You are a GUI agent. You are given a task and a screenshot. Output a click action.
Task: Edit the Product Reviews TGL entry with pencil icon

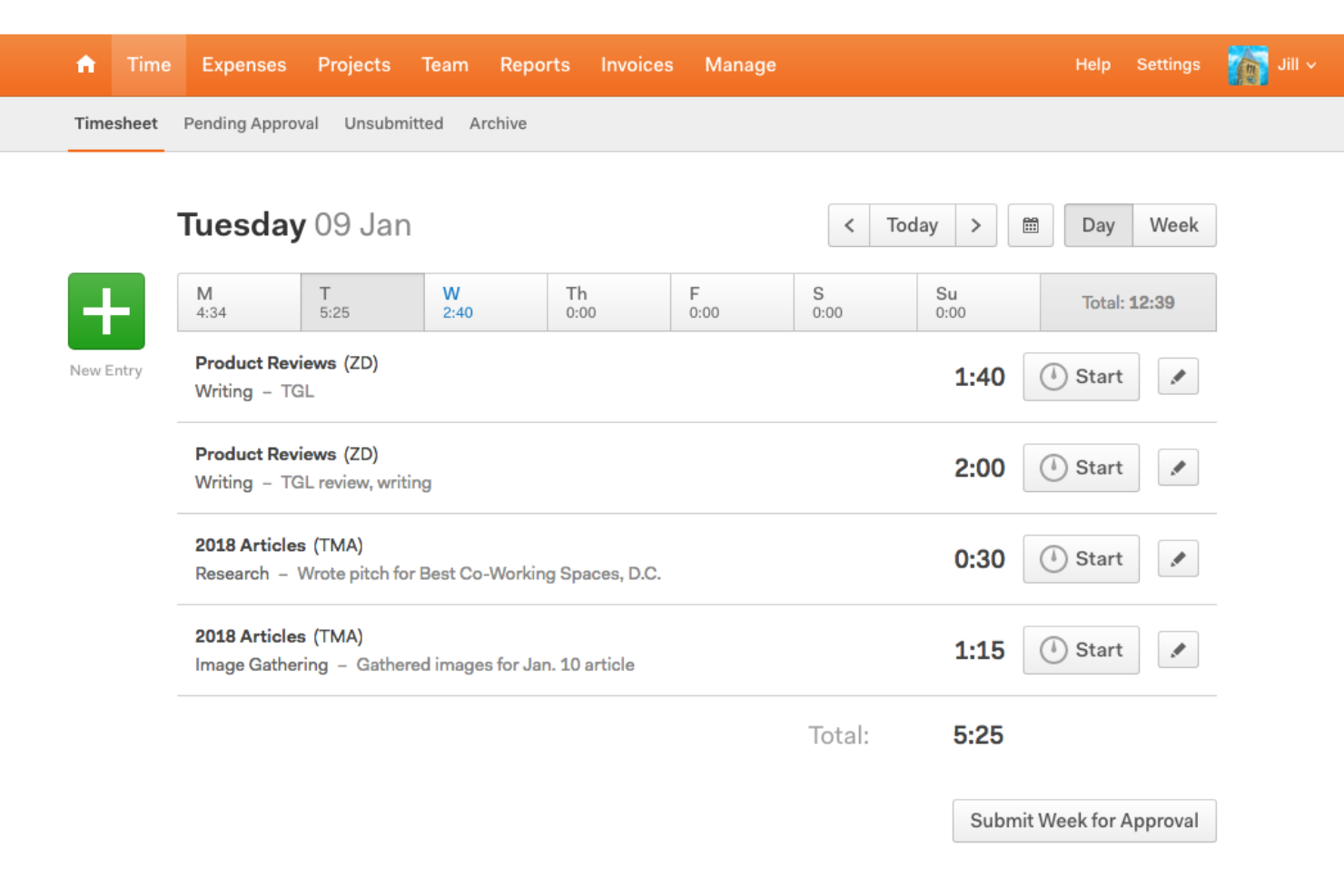coord(1178,376)
